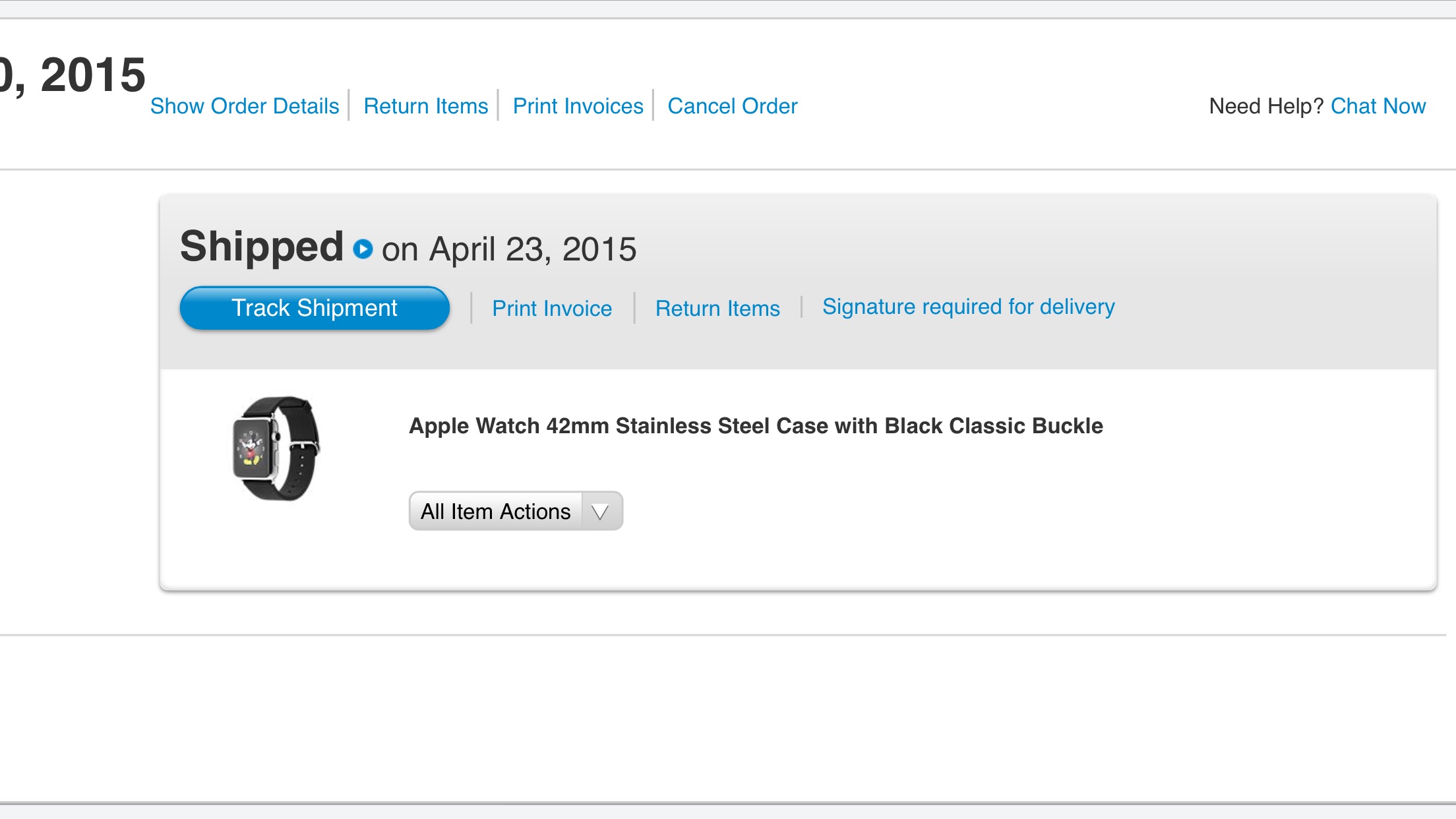The height and width of the screenshot is (819, 1456).
Task: Expand the All Item Actions dropdown arrow
Action: [600, 512]
